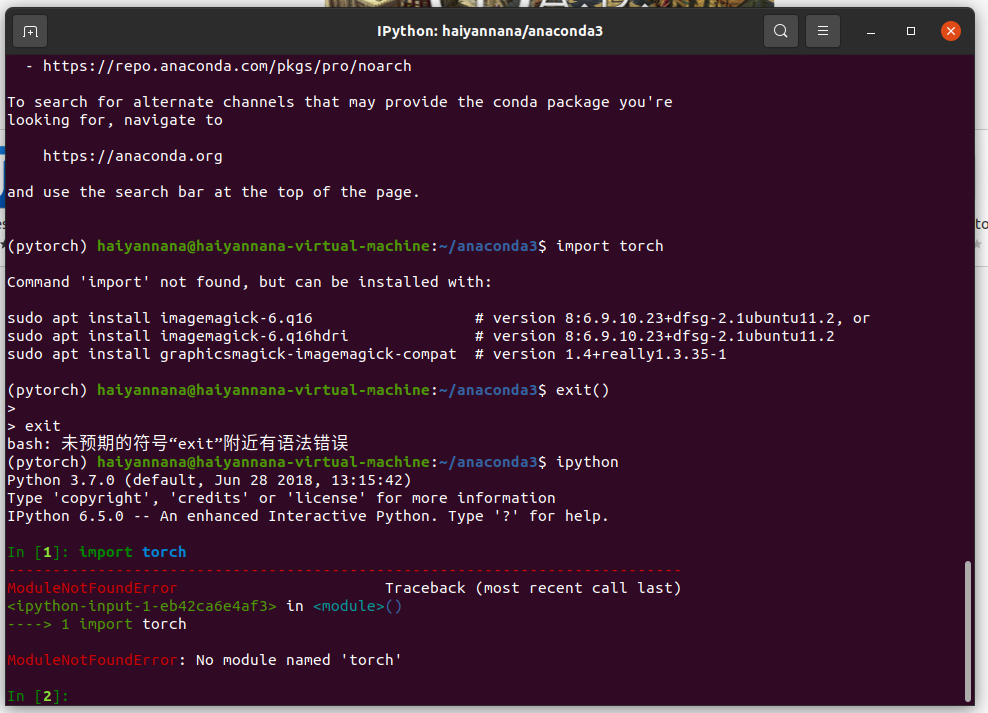Open the terminal hamburger menu
The height and width of the screenshot is (713, 988).
(822, 31)
